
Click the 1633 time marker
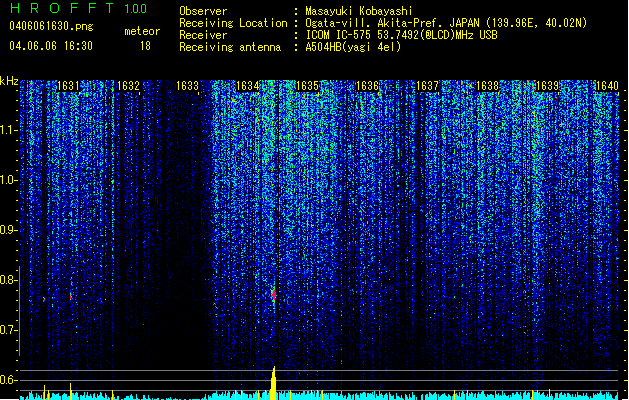(187, 86)
